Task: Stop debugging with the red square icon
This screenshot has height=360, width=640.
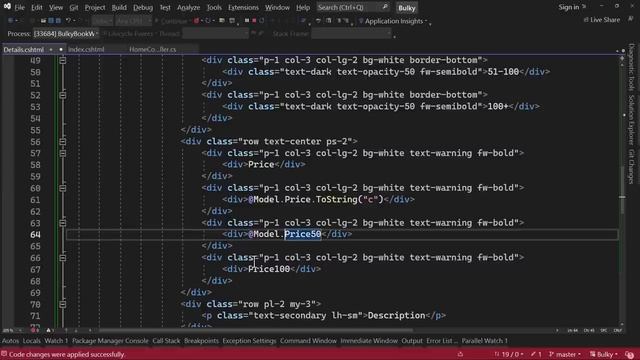Action: pos(254,20)
